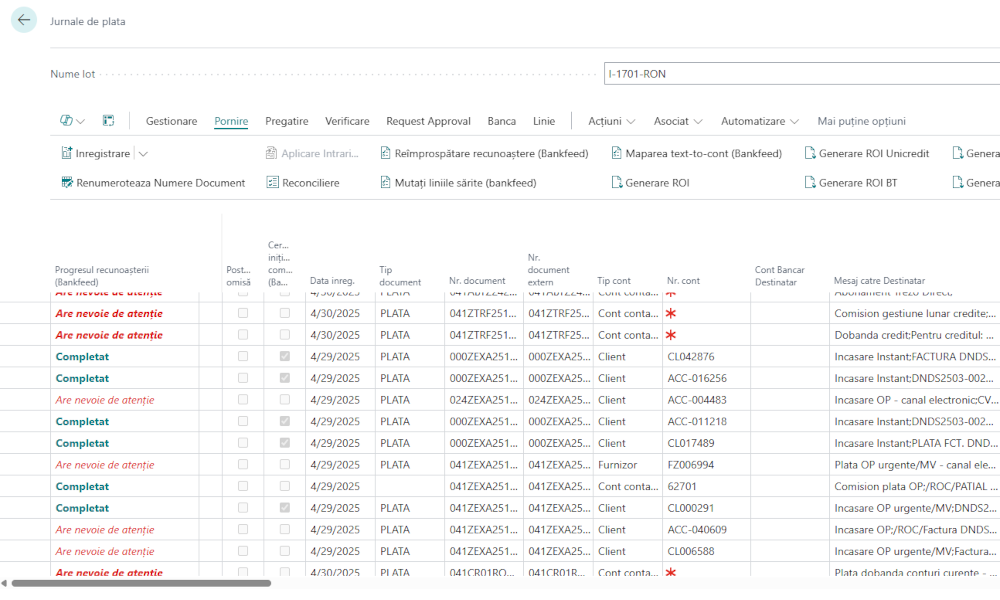Click the Jurnale de plata page title
The image size is (1000, 600).
point(87,21)
